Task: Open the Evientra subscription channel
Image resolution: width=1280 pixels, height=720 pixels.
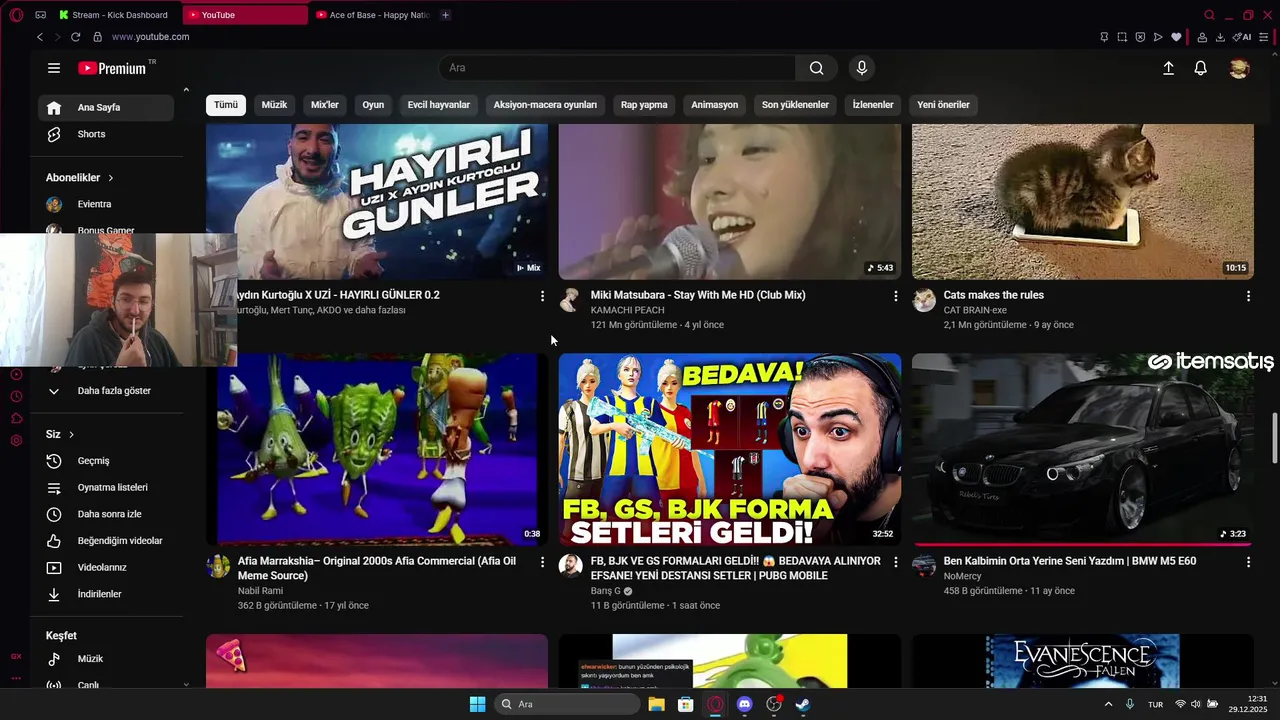Action: 106,204
